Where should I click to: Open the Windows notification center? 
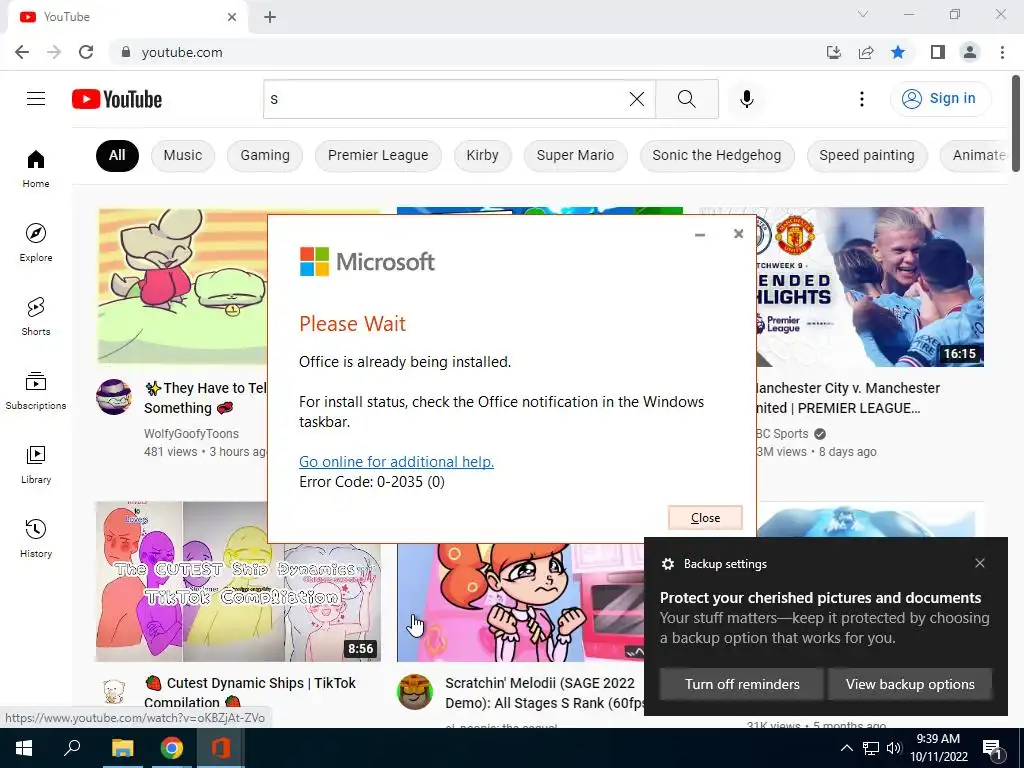pyautogui.click(x=992, y=748)
